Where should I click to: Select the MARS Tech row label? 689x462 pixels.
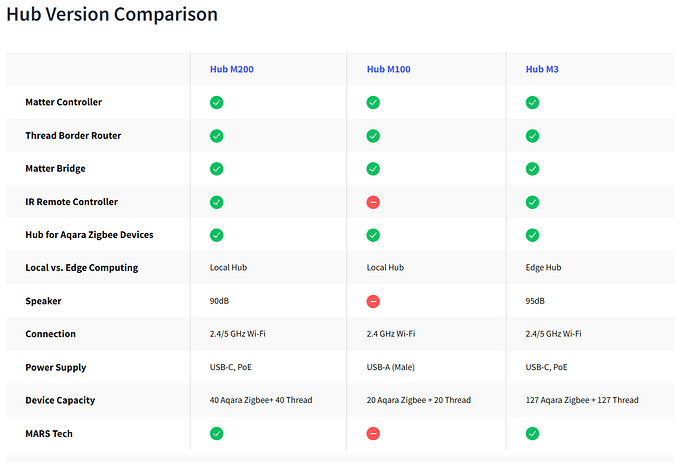click(x=49, y=433)
